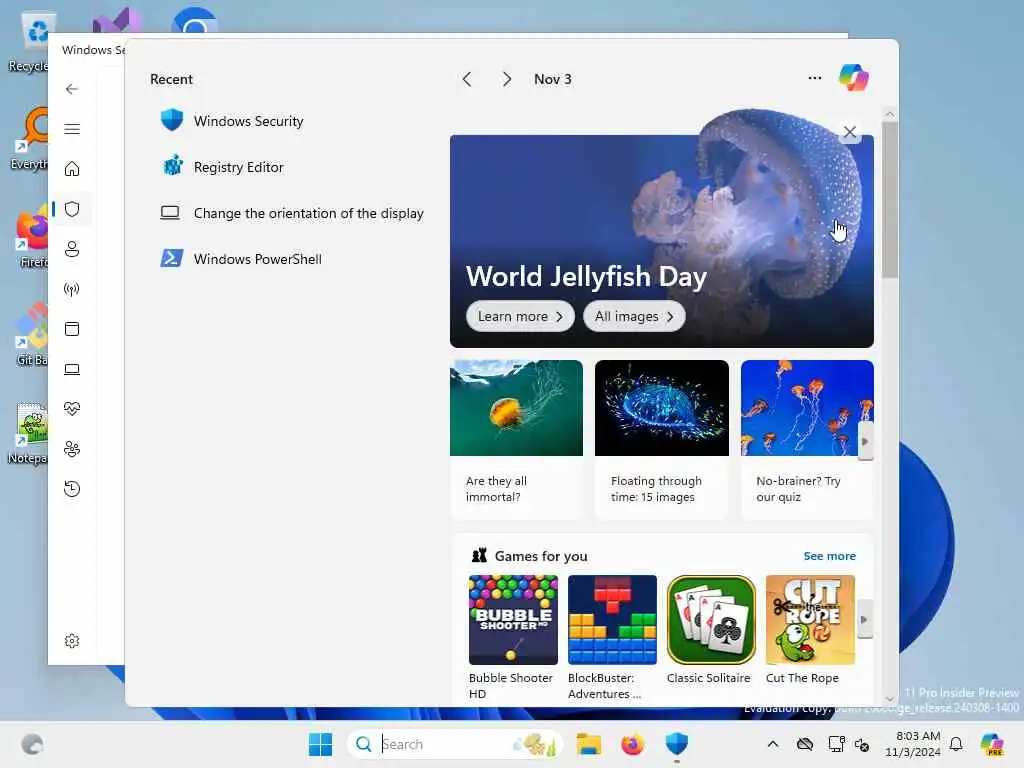Open the three-dot more options menu
This screenshot has height=768, width=1024.
pyautogui.click(x=814, y=78)
